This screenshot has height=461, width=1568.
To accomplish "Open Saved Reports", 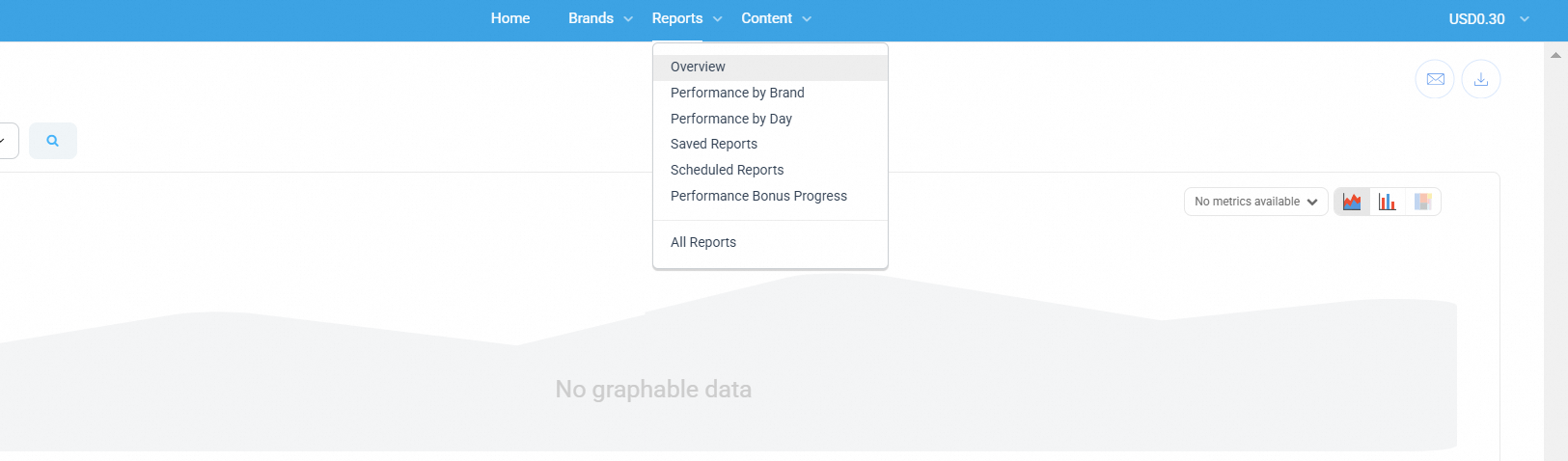I will point(713,144).
